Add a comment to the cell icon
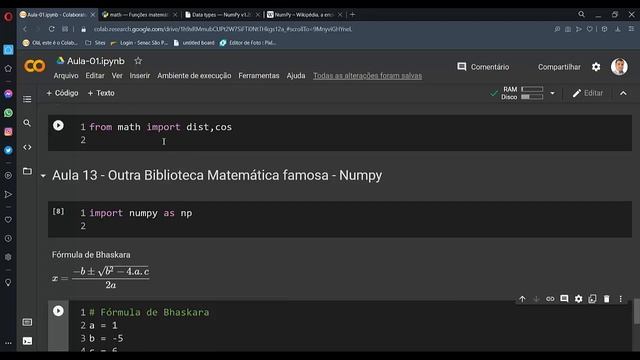 click(564, 299)
